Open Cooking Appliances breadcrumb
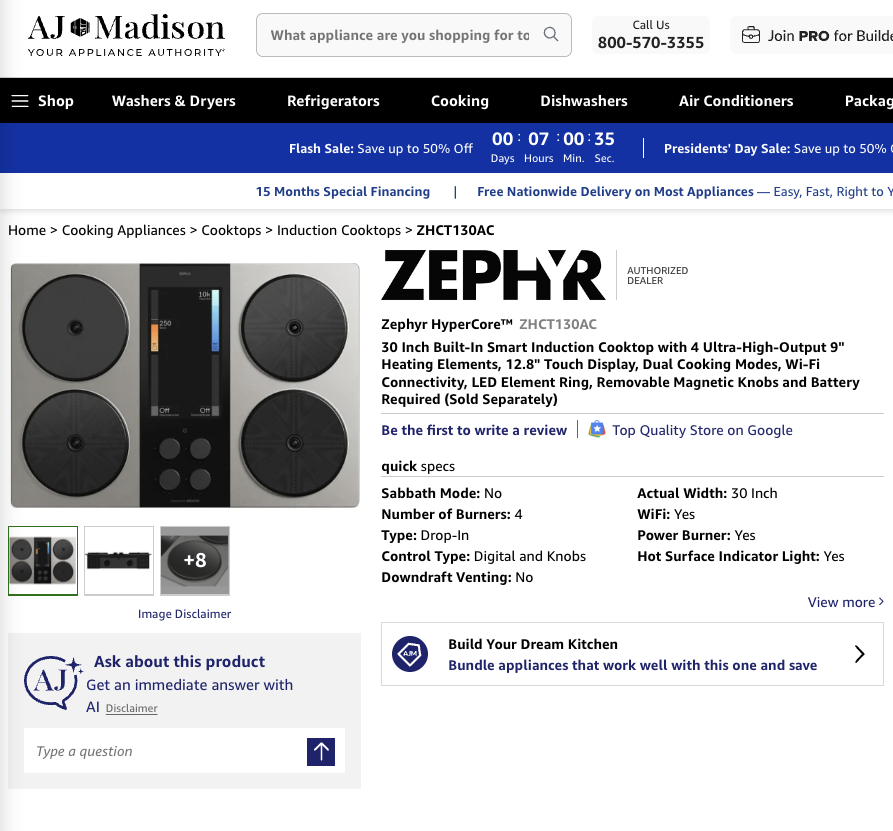This screenshot has height=831, width=893. click(x=124, y=230)
